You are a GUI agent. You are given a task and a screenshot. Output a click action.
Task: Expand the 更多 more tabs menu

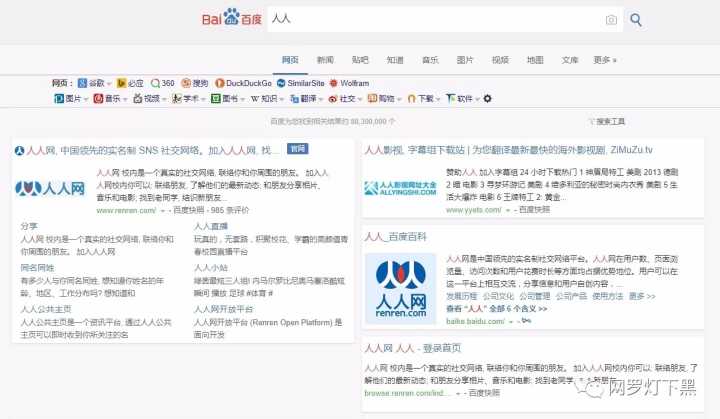click(605, 60)
